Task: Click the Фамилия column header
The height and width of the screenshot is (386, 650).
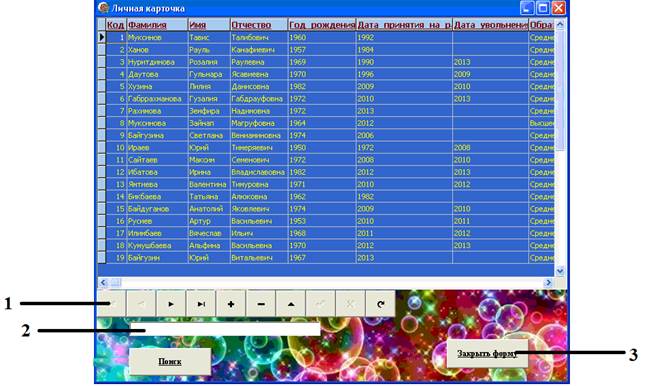Action: click(x=157, y=25)
